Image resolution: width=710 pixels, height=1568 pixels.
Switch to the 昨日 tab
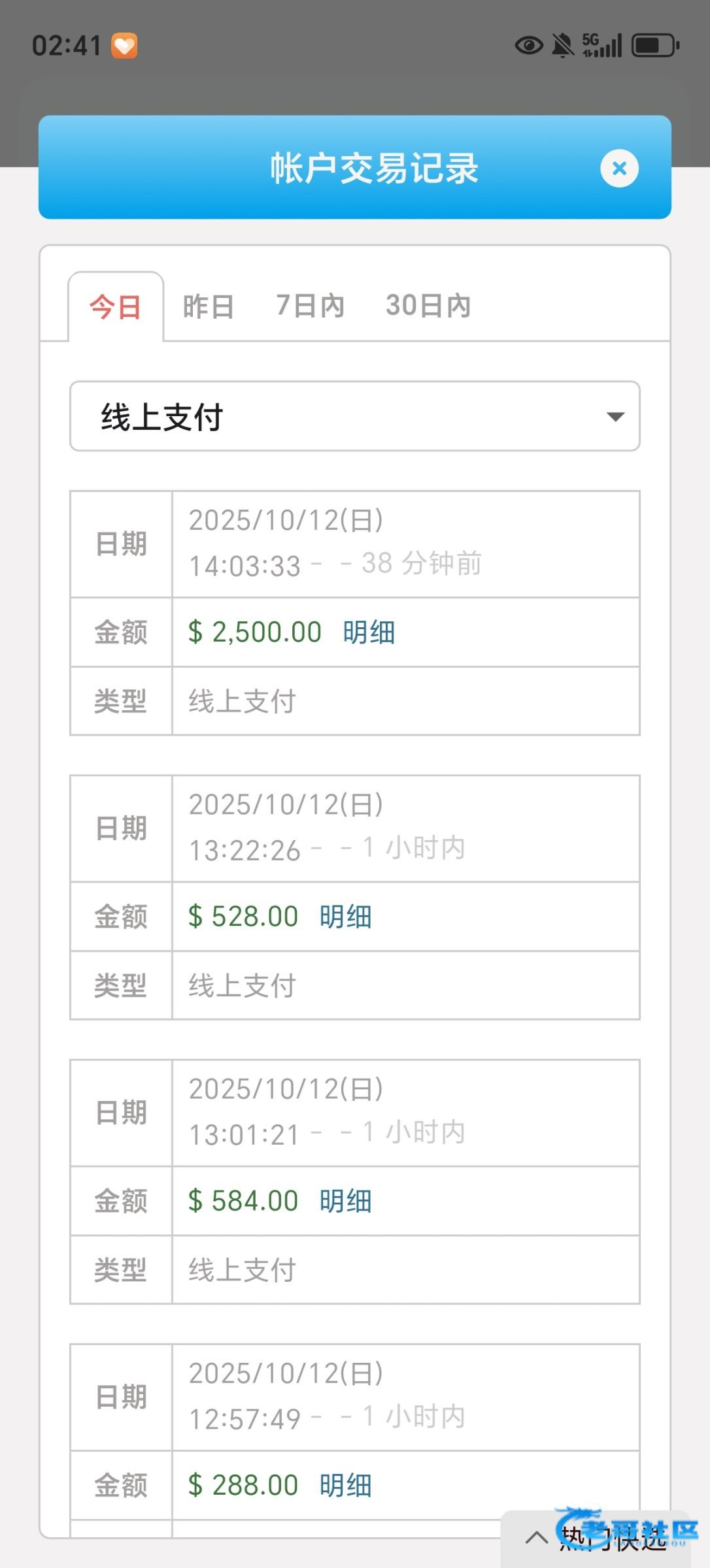point(209,306)
